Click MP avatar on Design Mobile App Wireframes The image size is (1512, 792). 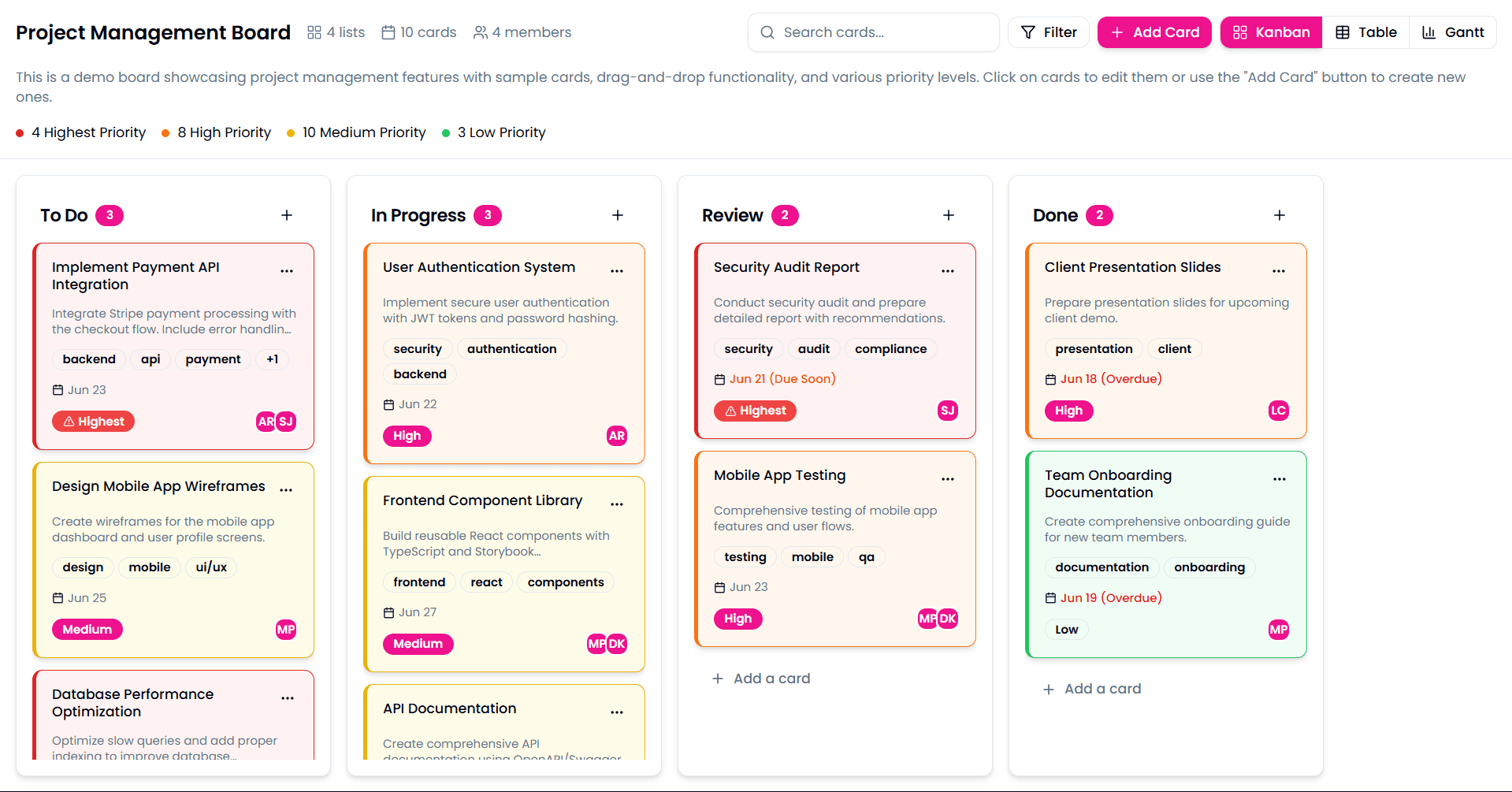286,630
